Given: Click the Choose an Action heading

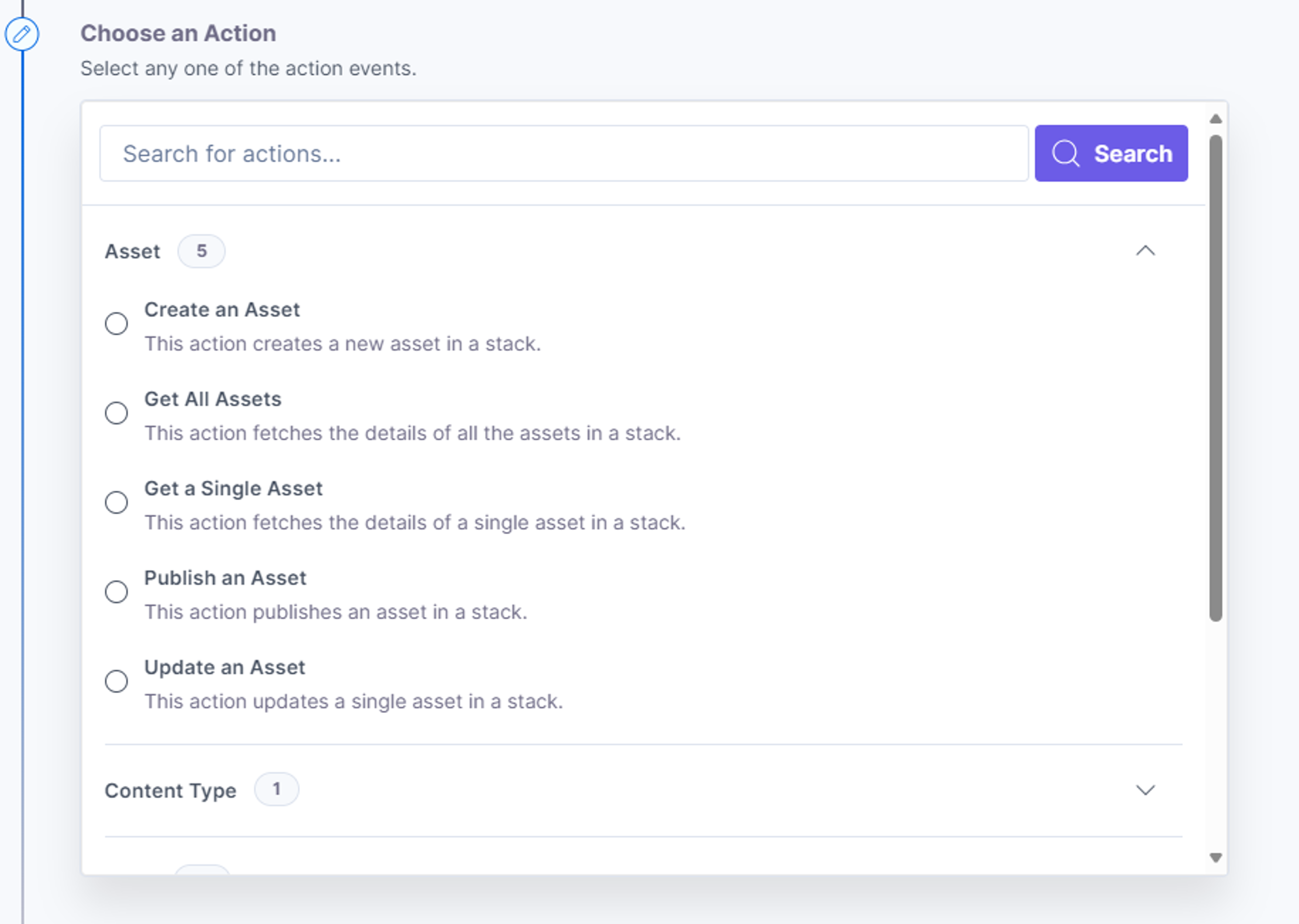Looking at the screenshot, I should [x=178, y=33].
